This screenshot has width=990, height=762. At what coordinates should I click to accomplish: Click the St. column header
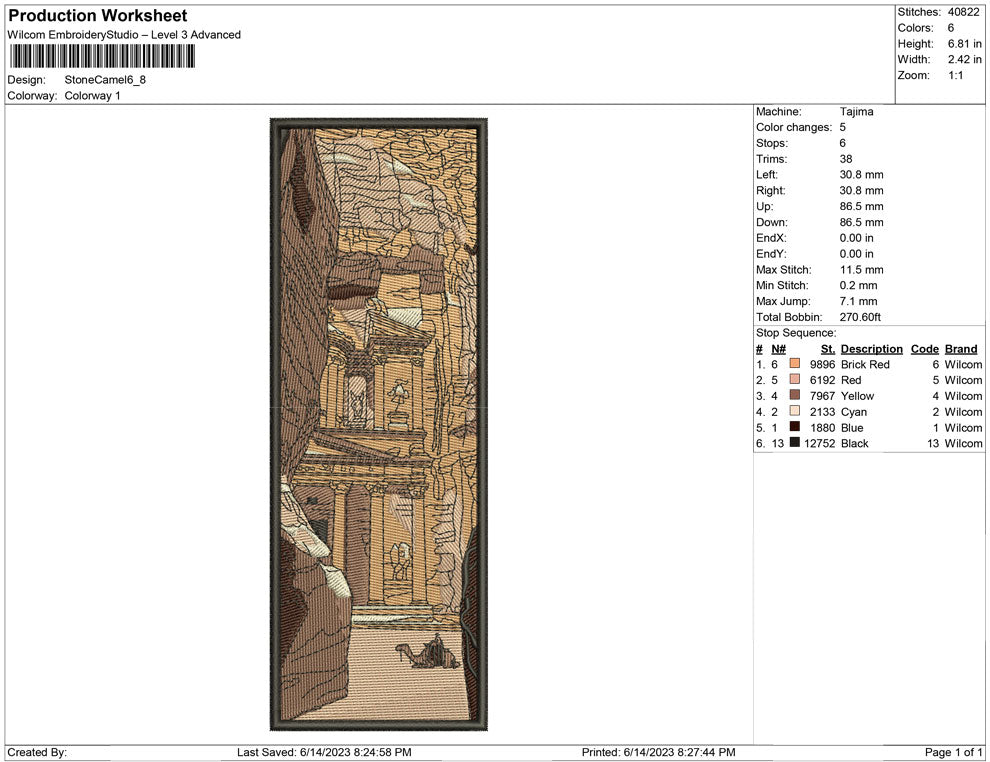coord(827,349)
